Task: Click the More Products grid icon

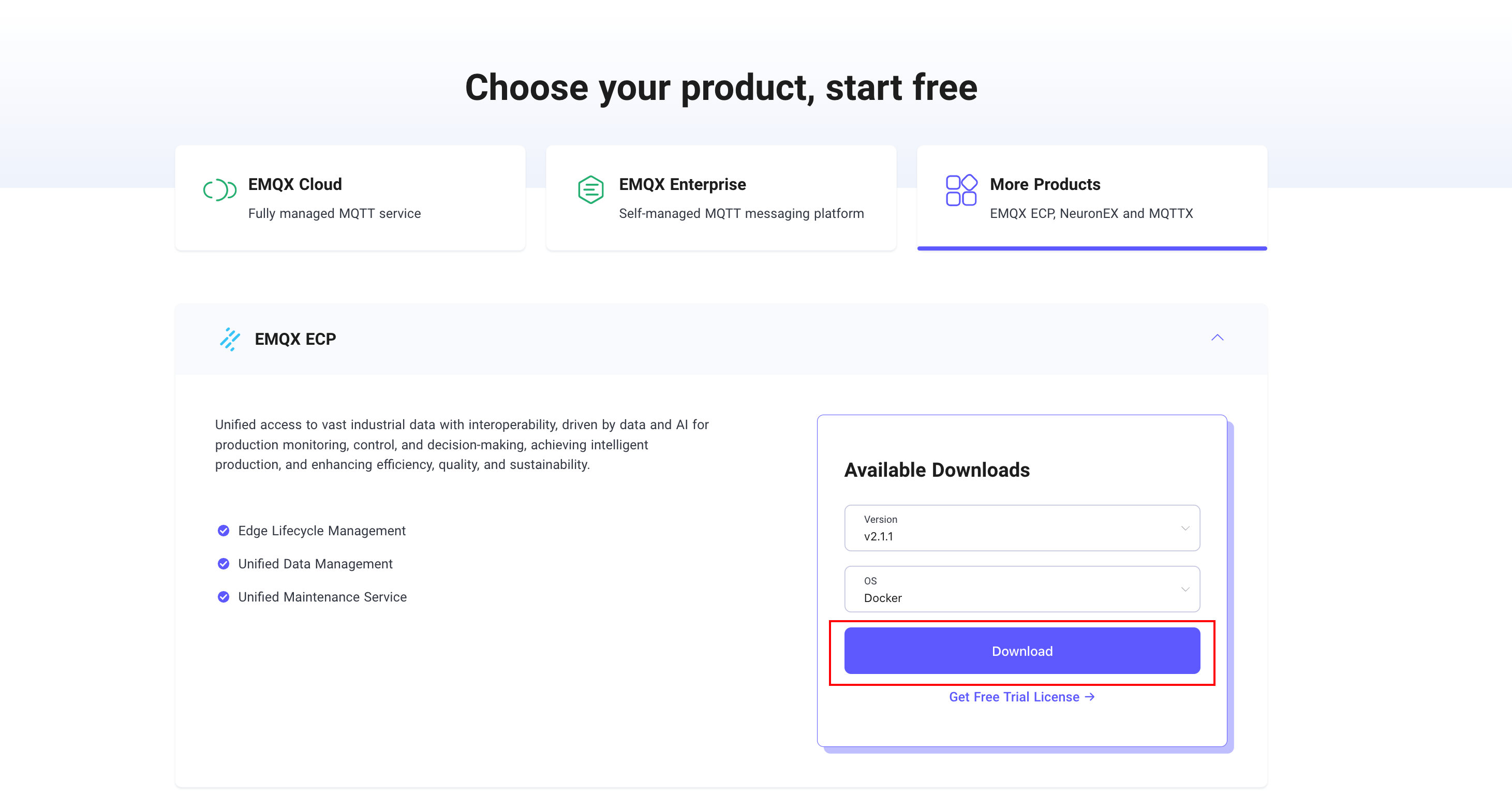Action: click(961, 189)
